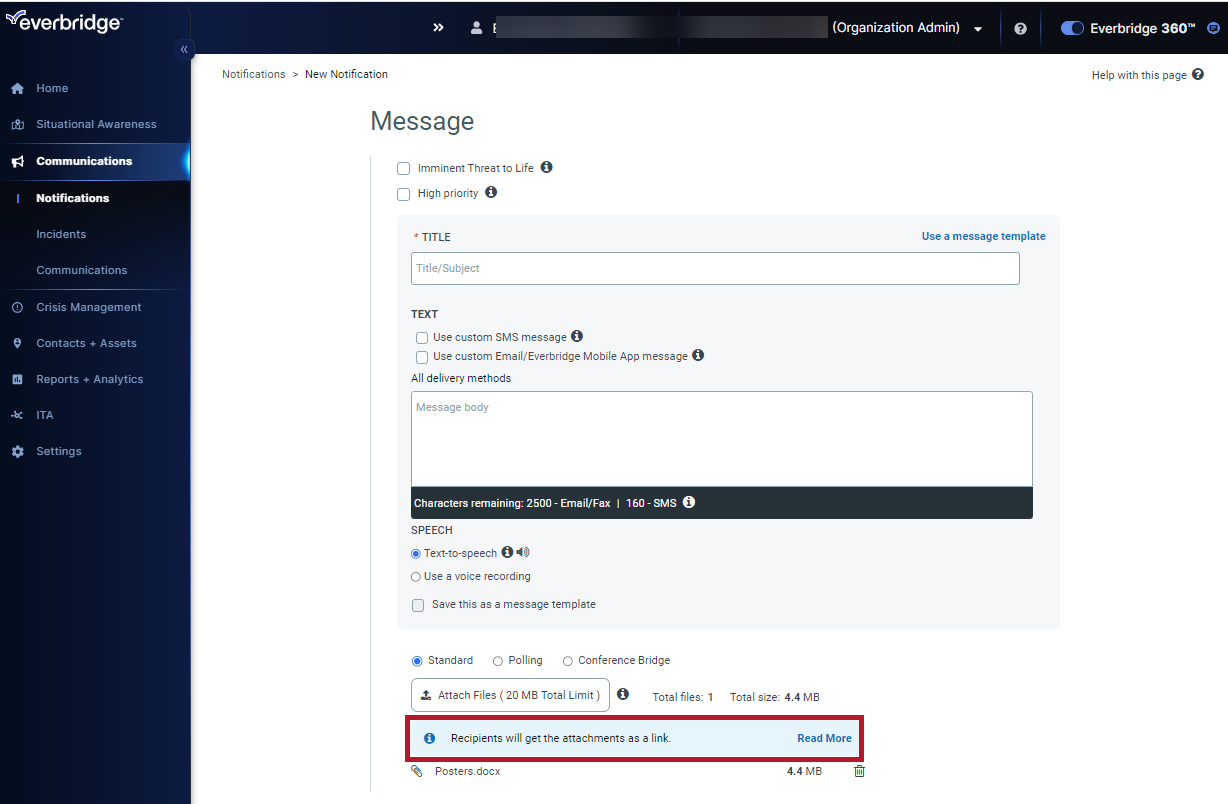The height and width of the screenshot is (804, 1228).
Task: Click info icon next to Text-to-speech
Action: [x=507, y=552]
